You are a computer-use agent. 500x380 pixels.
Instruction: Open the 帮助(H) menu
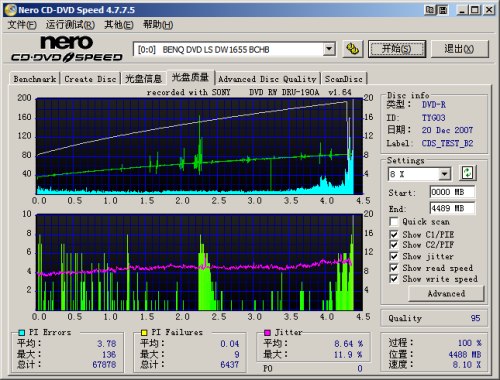(x=158, y=25)
